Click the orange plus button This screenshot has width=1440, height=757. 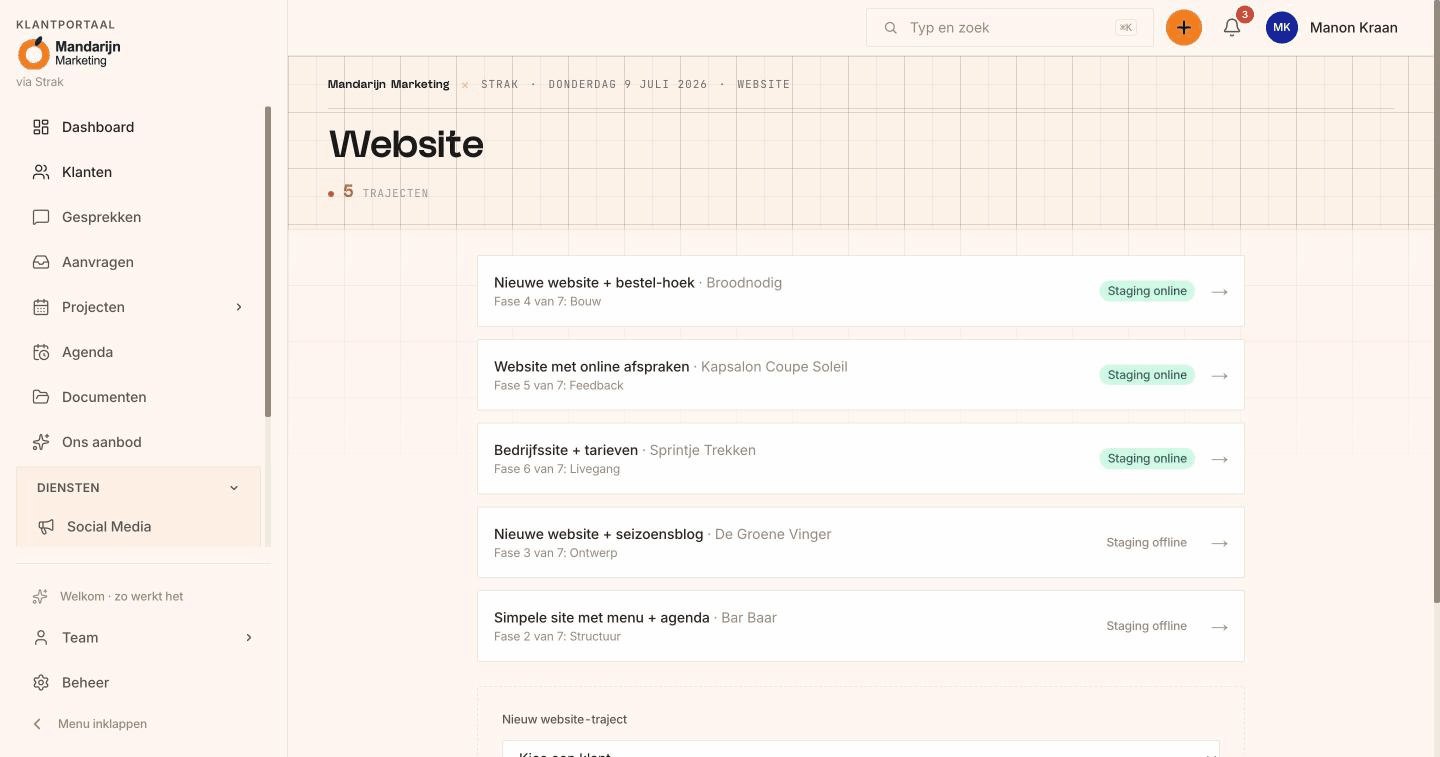1184,28
